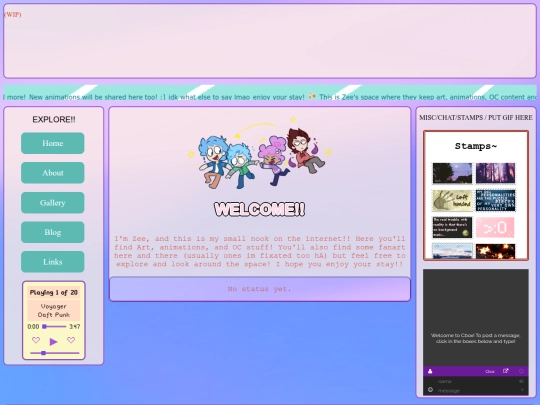Click the 'Voyager Daft Punk' track title

(53, 310)
